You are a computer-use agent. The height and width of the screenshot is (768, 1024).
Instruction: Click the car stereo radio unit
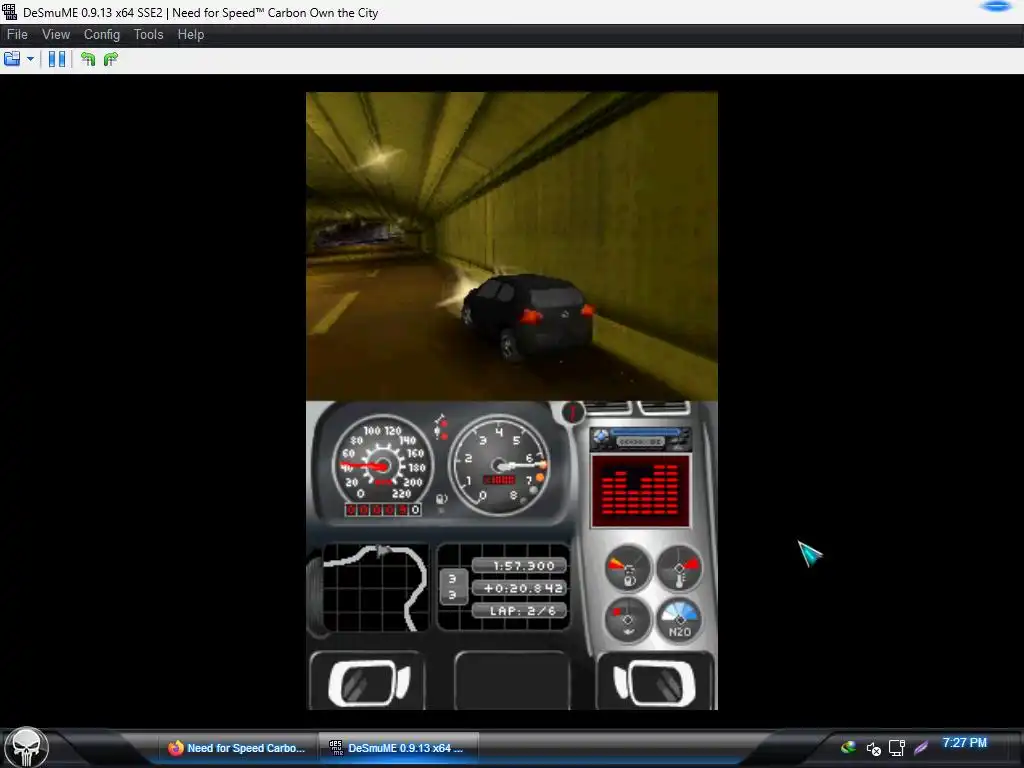coord(641,440)
